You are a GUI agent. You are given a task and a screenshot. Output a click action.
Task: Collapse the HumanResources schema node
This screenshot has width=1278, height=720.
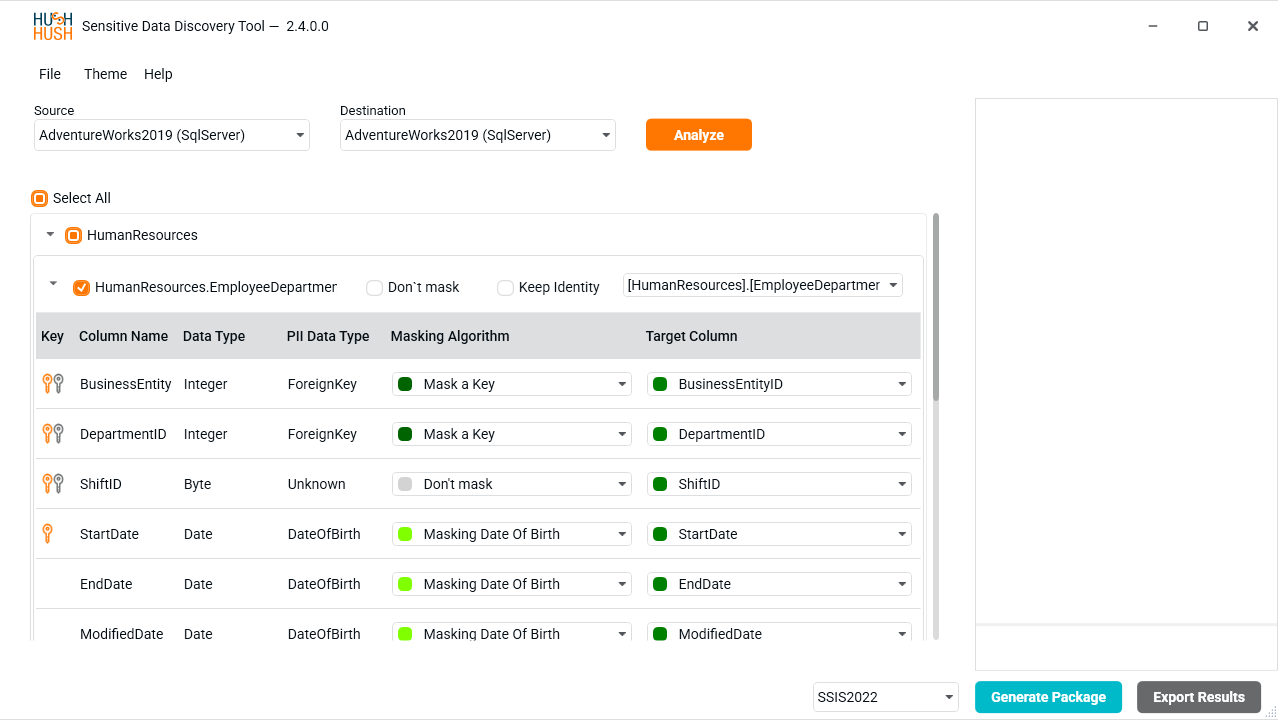tap(50, 235)
